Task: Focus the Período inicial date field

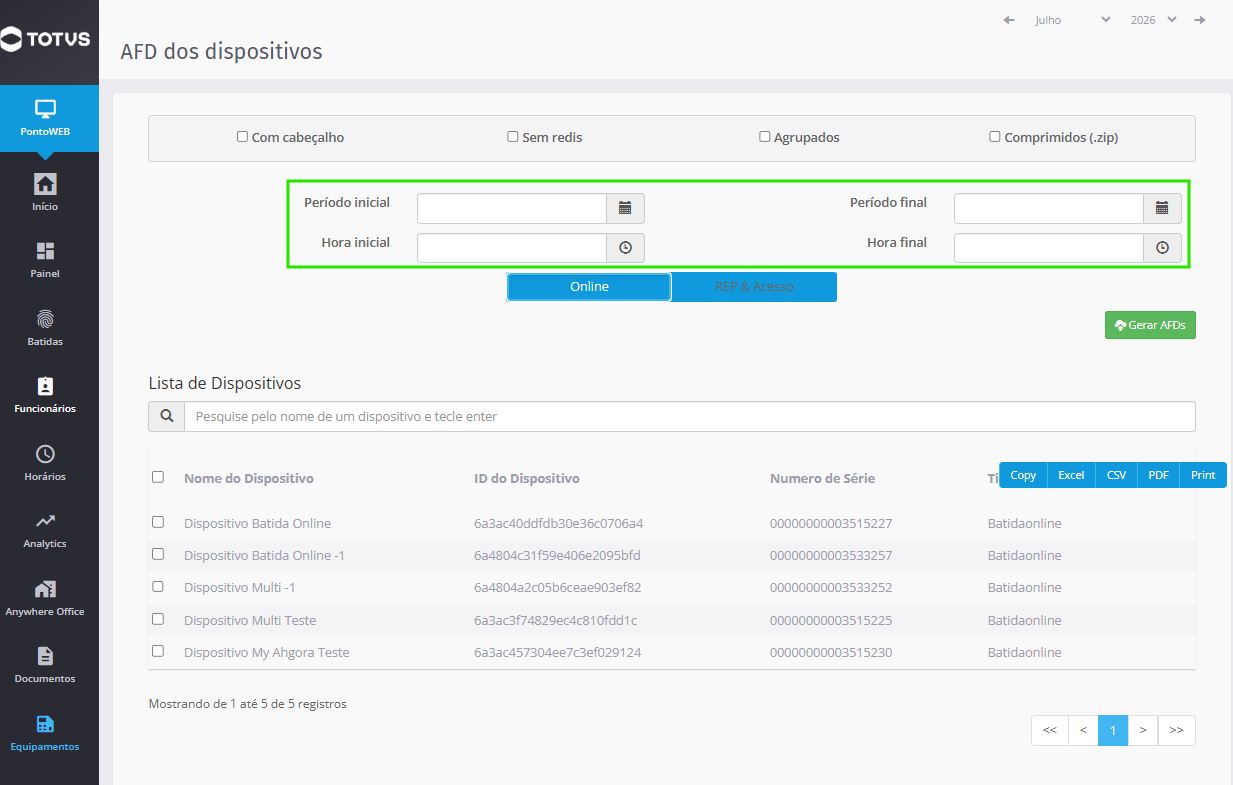Action: coord(512,208)
